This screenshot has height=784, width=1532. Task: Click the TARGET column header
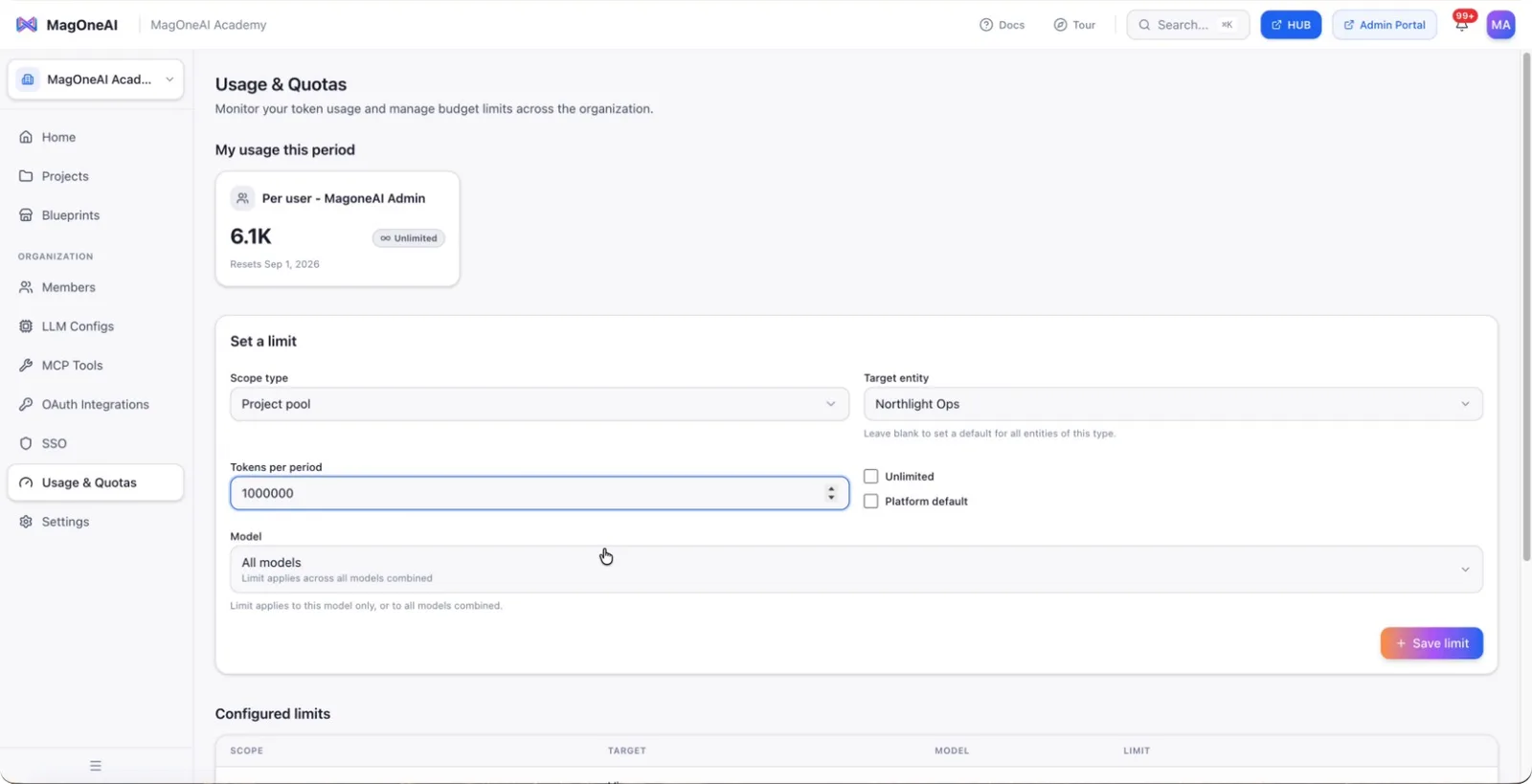tap(627, 750)
